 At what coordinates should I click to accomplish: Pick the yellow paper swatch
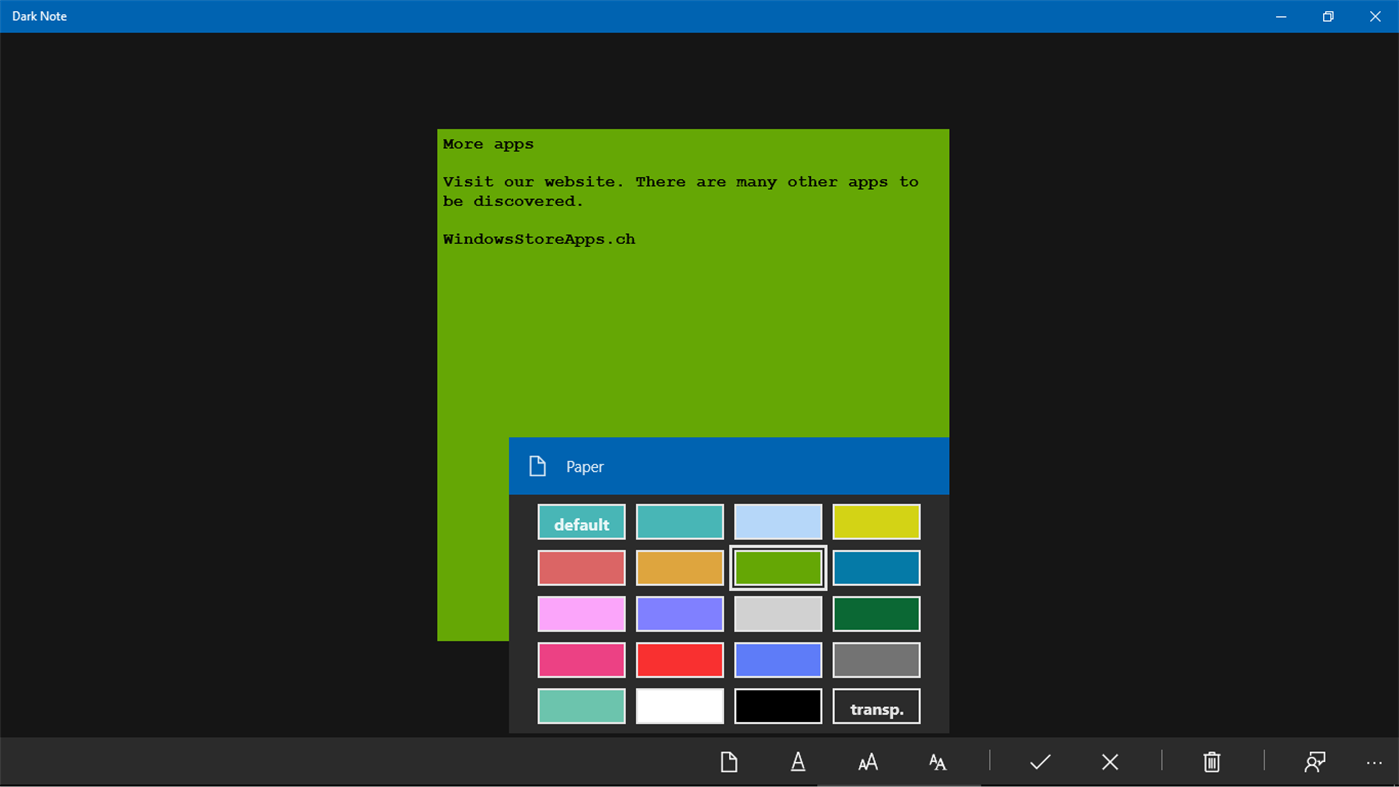click(x=876, y=521)
